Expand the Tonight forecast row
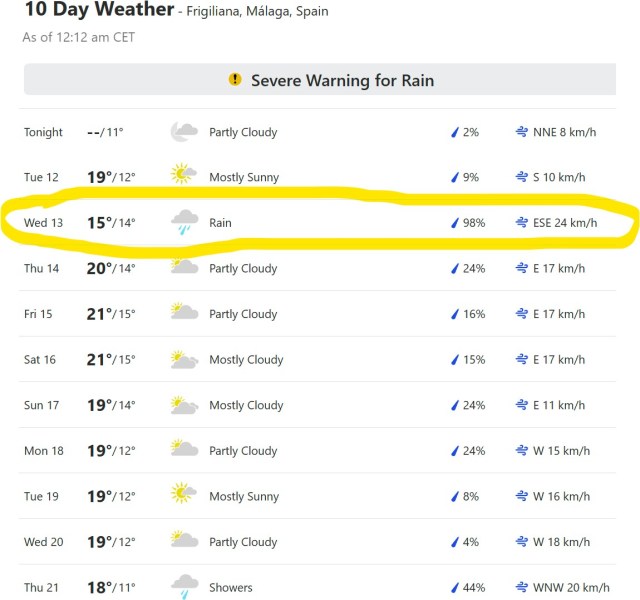640x600 pixels. coord(320,132)
